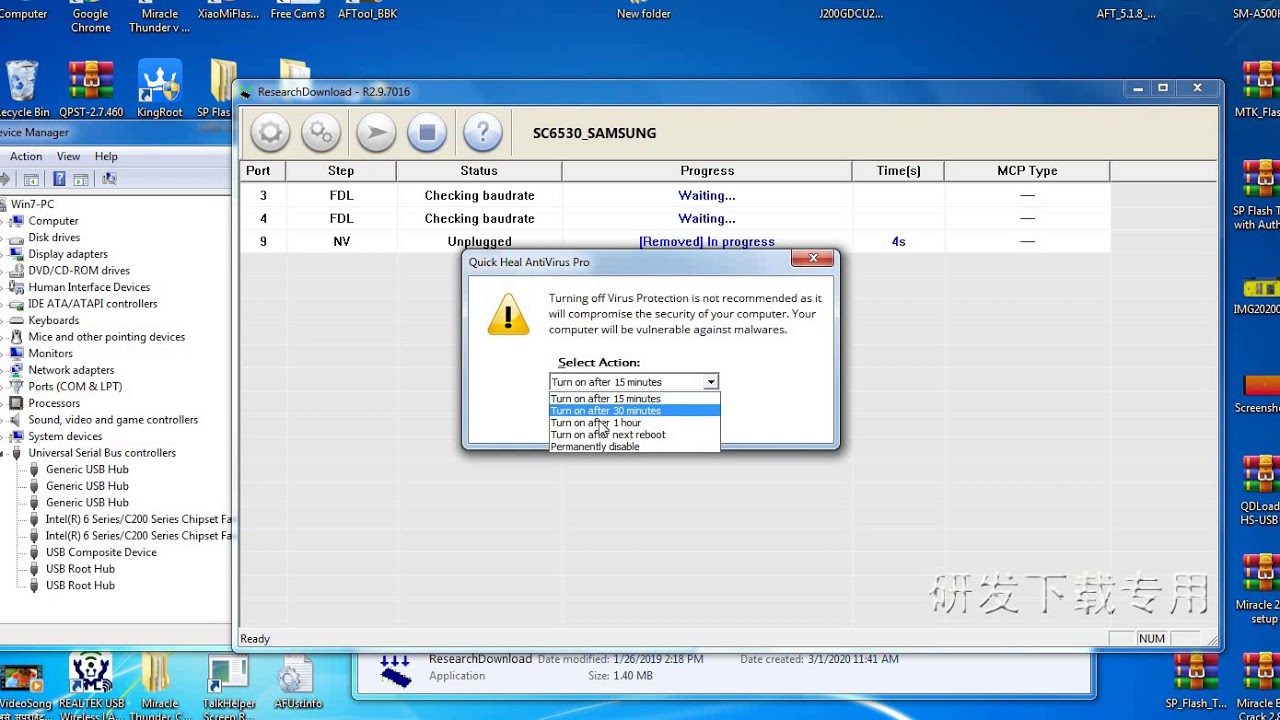The width and height of the screenshot is (1280, 720).
Task: Select USB Composite Device entry
Action: pos(101,552)
